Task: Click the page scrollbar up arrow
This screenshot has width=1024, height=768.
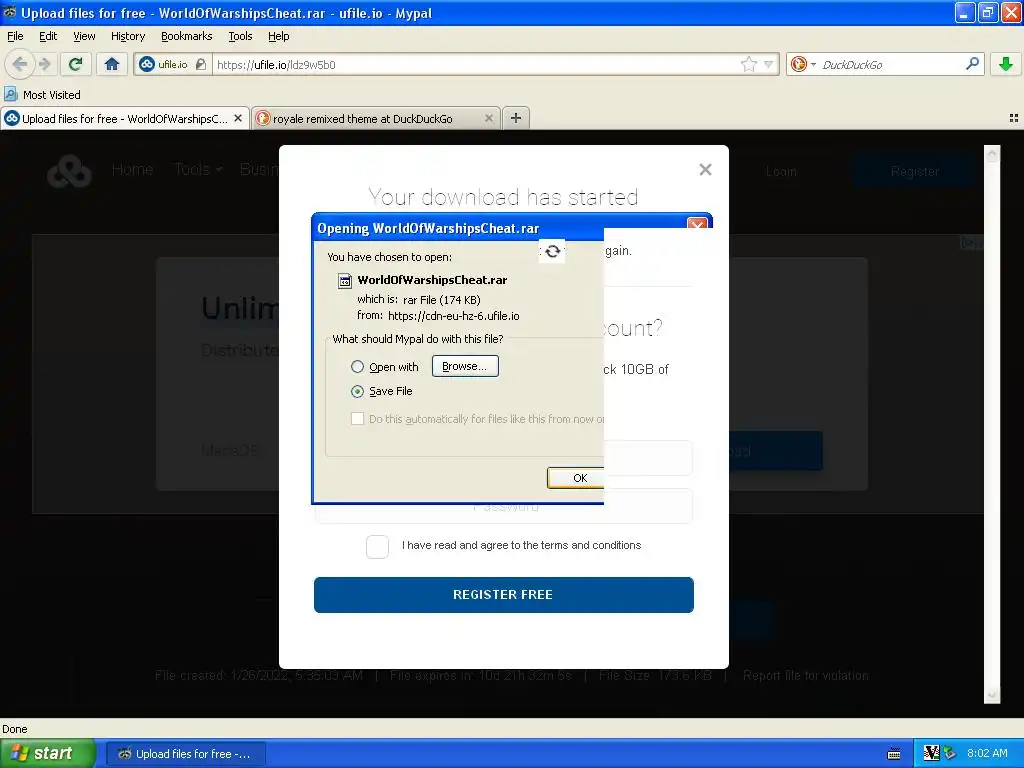Action: click(992, 154)
